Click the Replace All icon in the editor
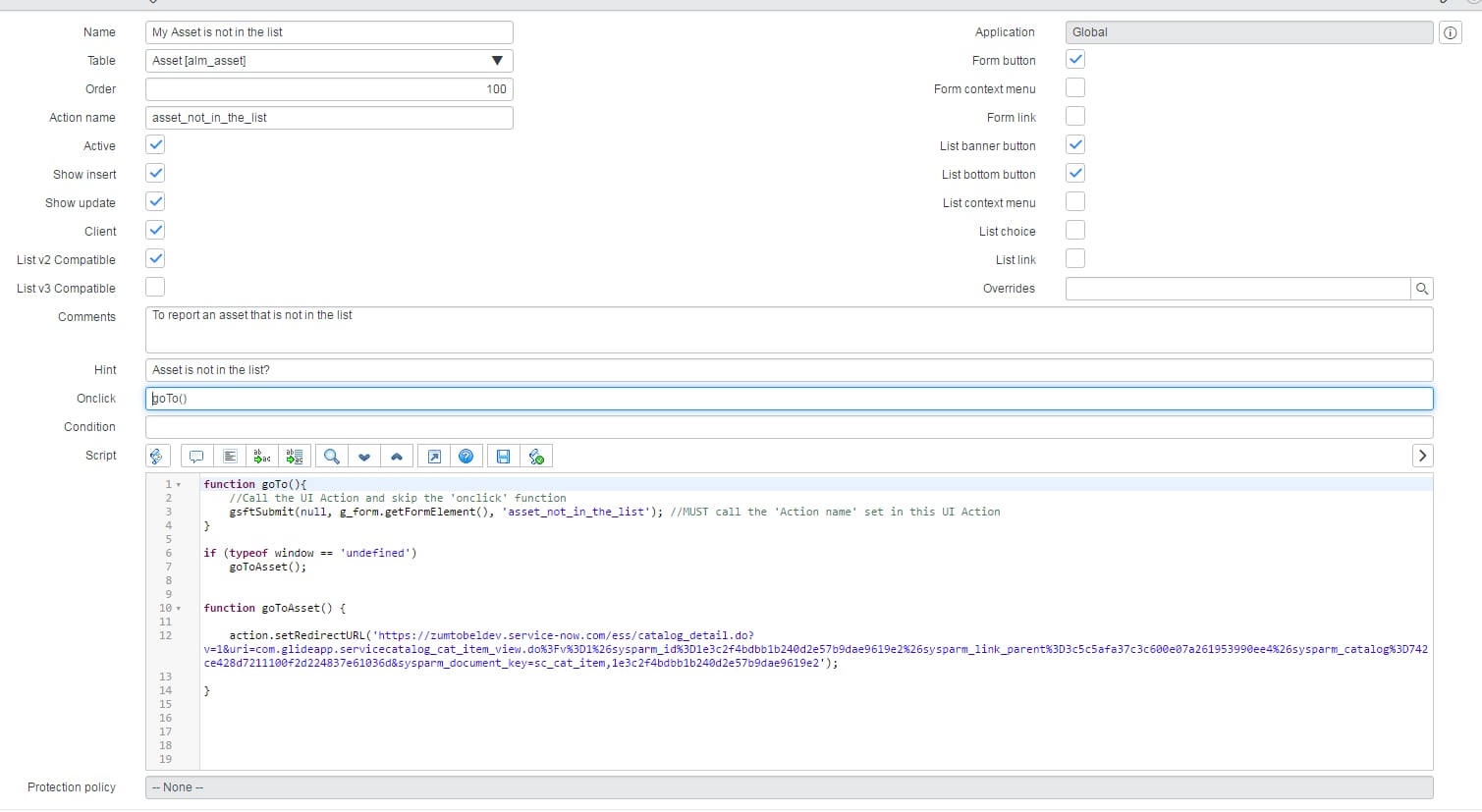This screenshot has width=1482, height=812. tap(295, 456)
